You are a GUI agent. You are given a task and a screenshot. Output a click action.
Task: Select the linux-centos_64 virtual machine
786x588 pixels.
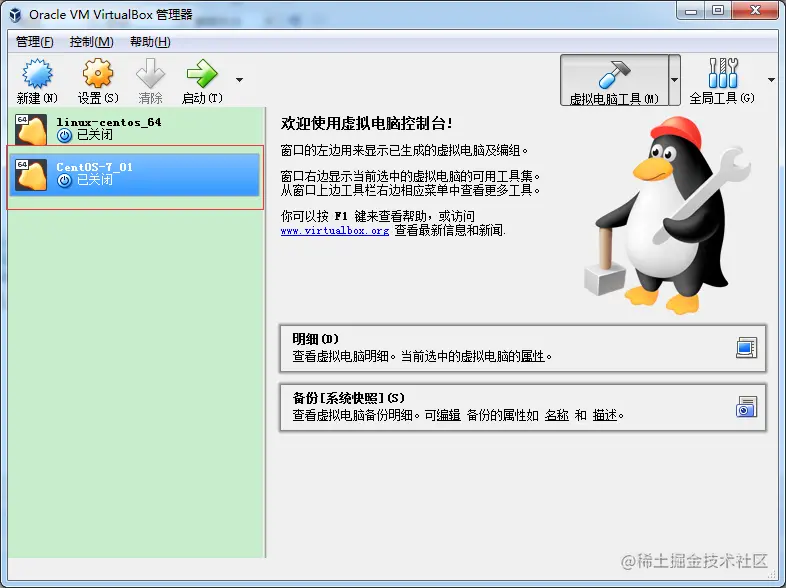[x=135, y=128]
